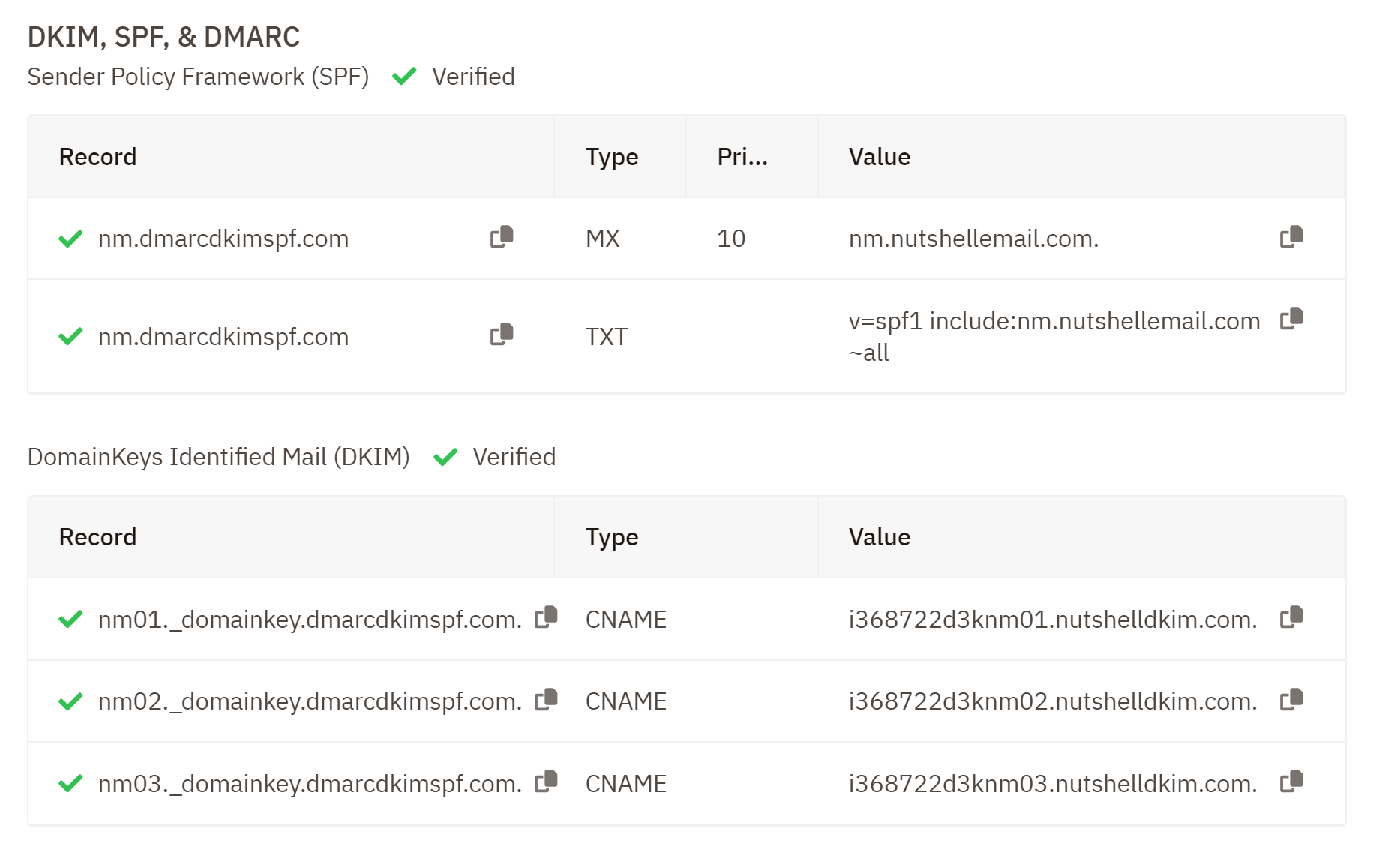Copy the nm01._domainkey record name
This screenshot has height=841, width=1400.
[x=546, y=617]
